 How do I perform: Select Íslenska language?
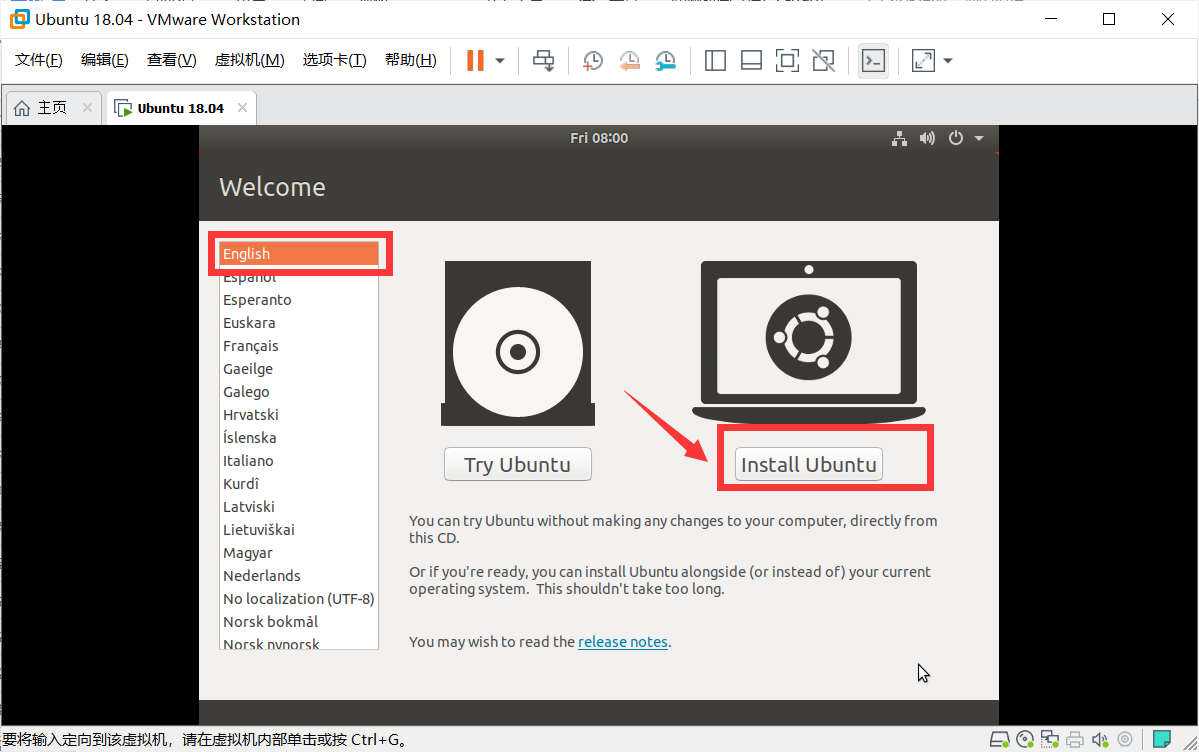[x=299, y=438]
